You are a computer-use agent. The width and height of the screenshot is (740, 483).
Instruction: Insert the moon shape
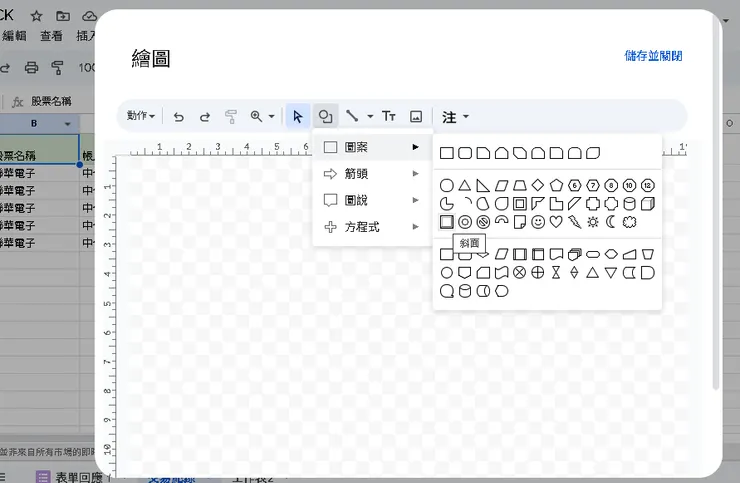click(x=611, y=222)
